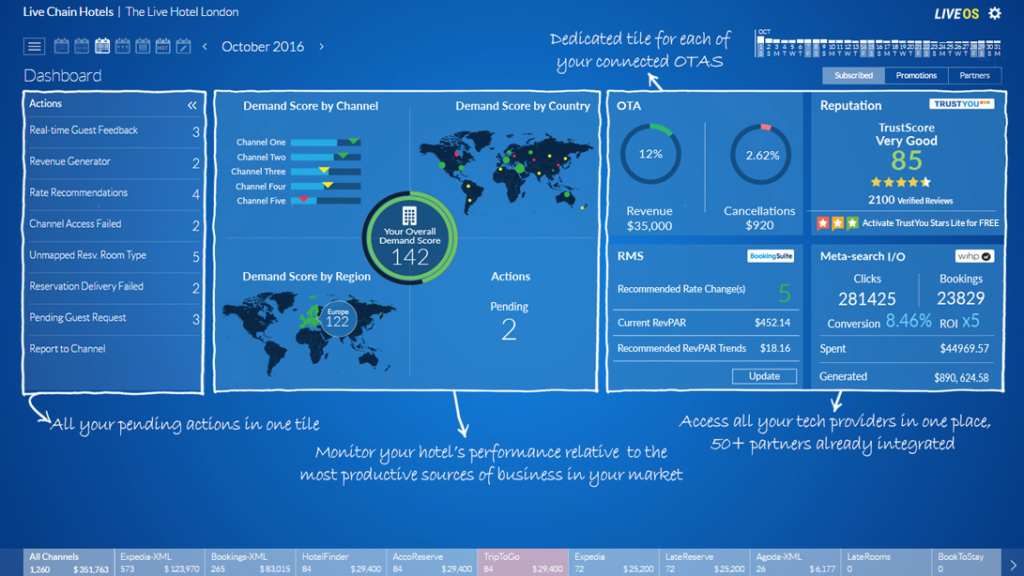
Task: Select the highlighted white calendar view icon
Action: (x=102, y=46)
